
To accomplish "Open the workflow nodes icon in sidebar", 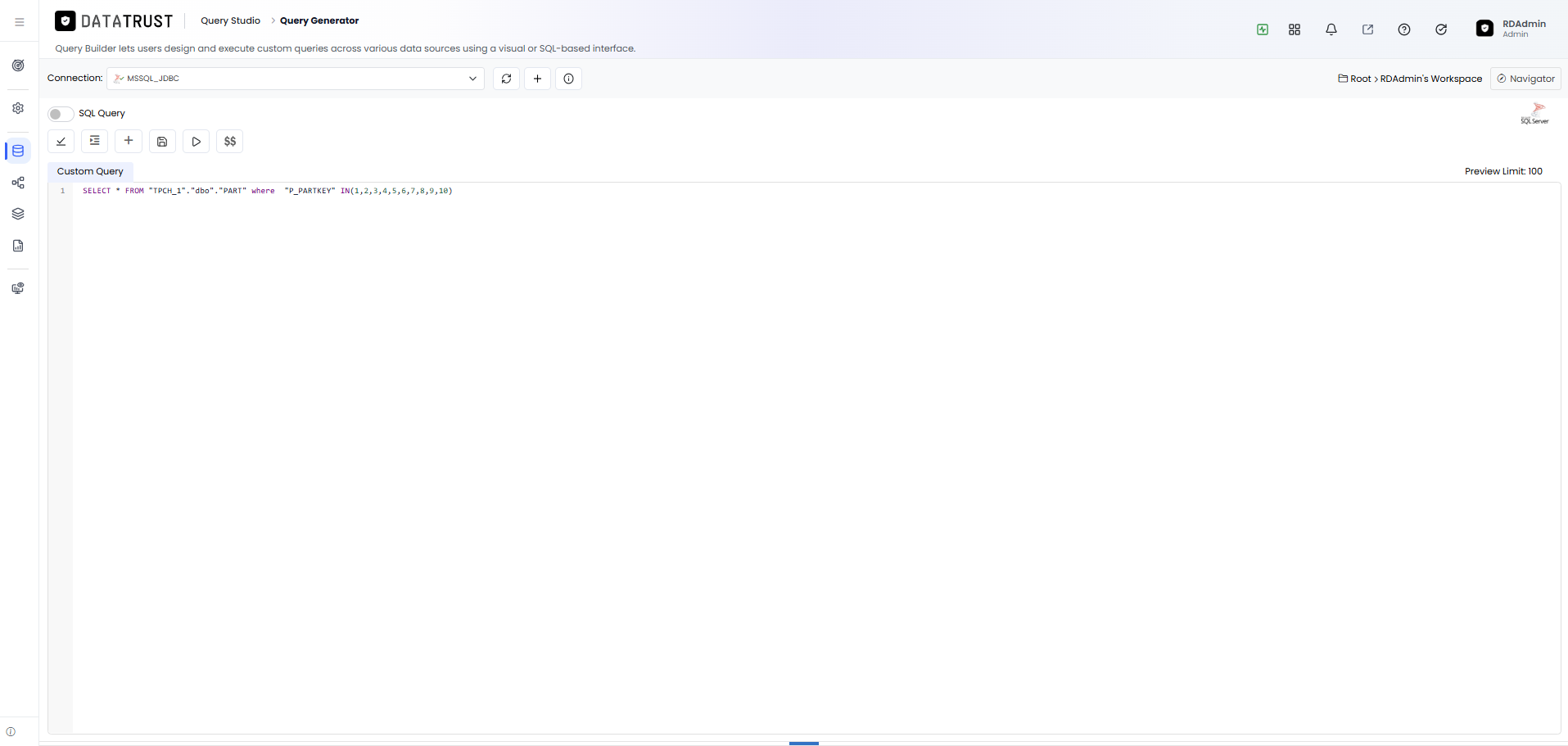I will pos(18,183).
